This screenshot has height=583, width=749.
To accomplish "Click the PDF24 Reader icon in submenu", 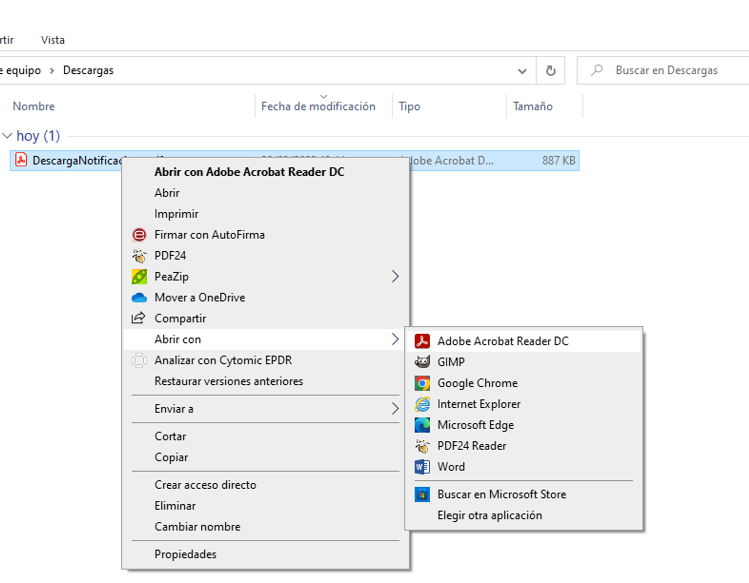I will [x=422, y=446].
